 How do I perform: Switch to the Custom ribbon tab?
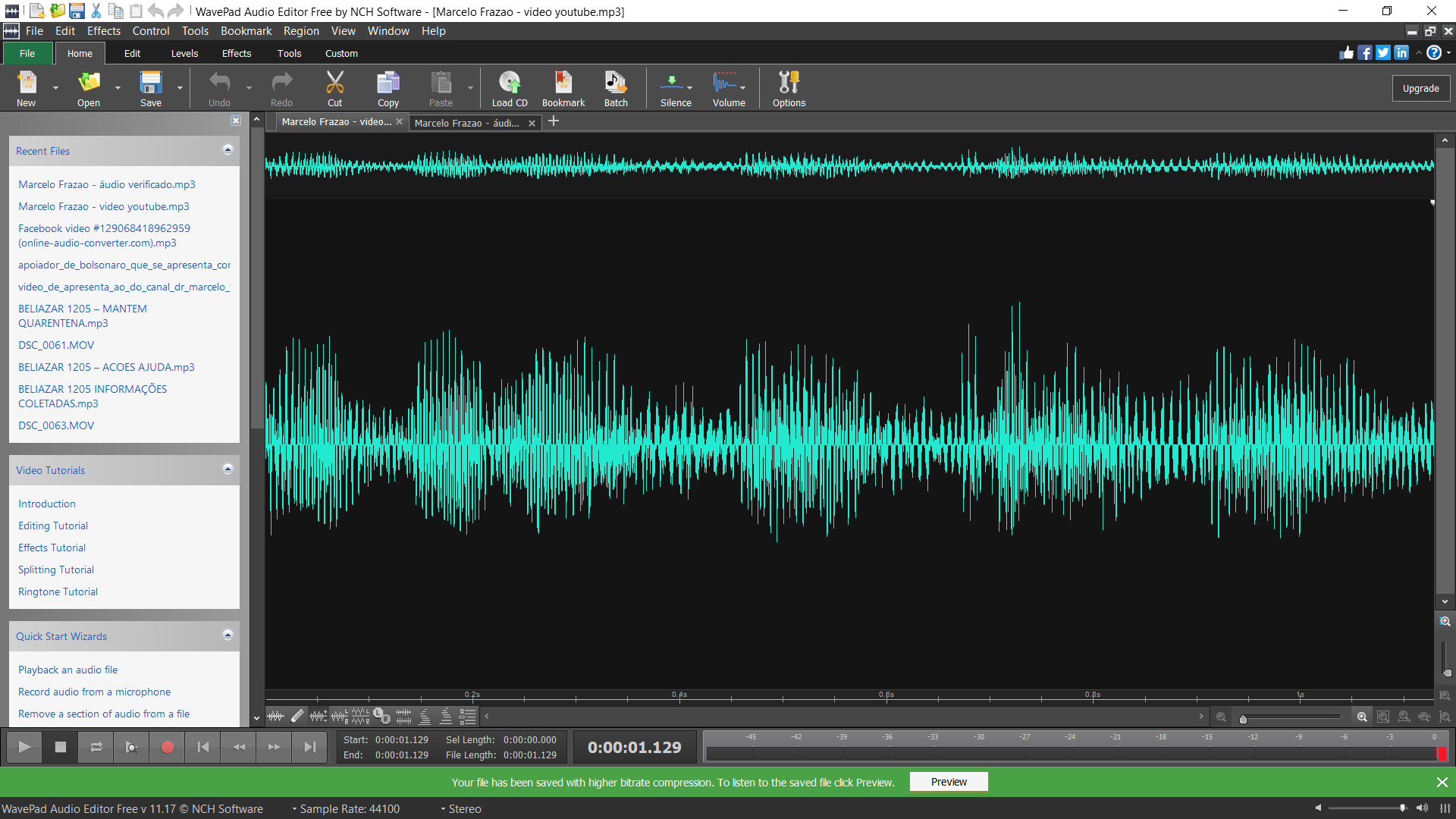341,53
